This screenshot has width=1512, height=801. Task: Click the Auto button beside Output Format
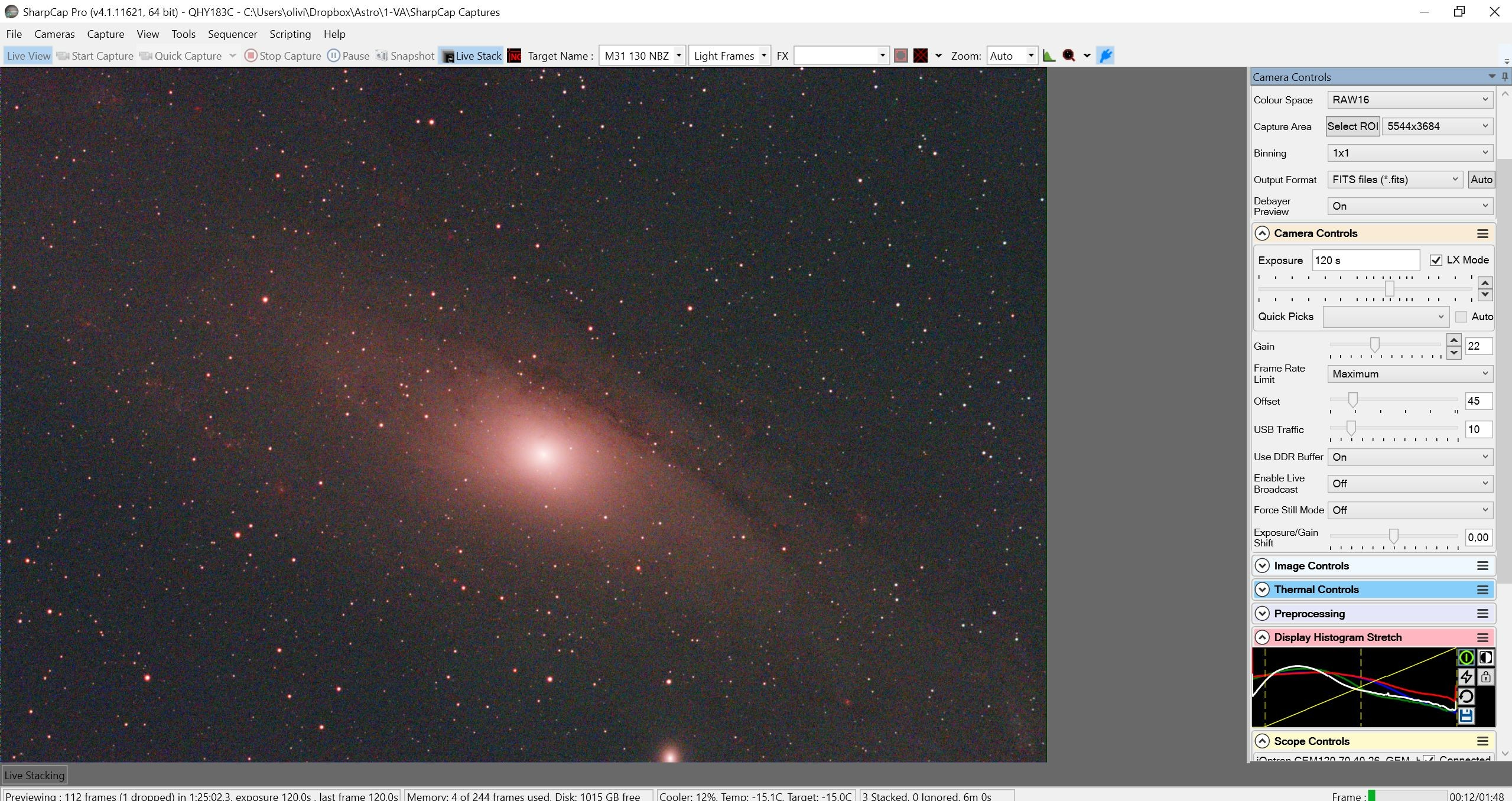point(1481,180)
